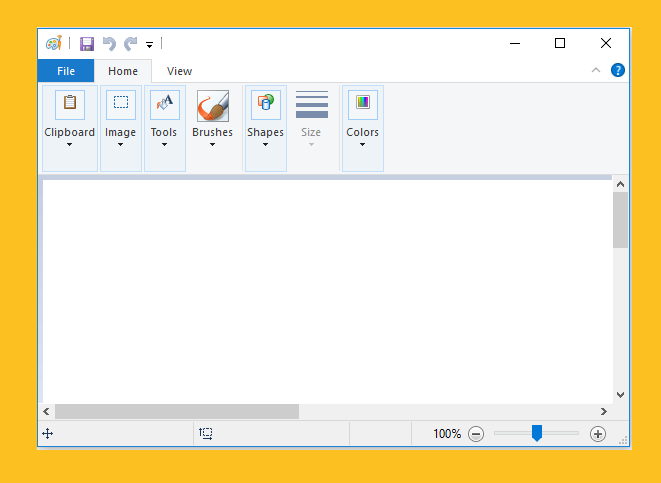Collapse the ribbon with the chevron
Image resolution: width=661 pixels, height=483 pixels.
pos(596,70)
